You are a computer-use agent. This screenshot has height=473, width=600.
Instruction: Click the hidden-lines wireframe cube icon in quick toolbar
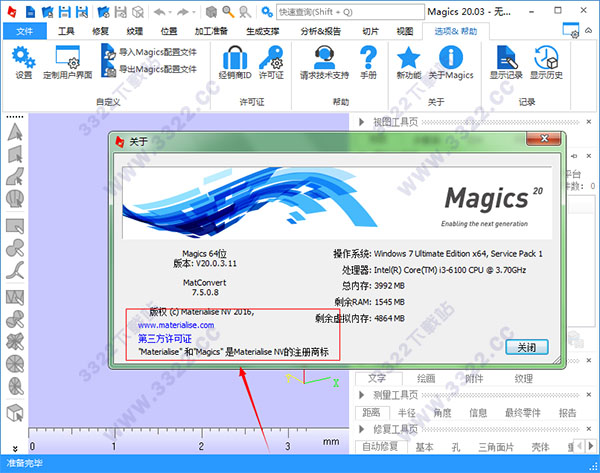point(137,11)
